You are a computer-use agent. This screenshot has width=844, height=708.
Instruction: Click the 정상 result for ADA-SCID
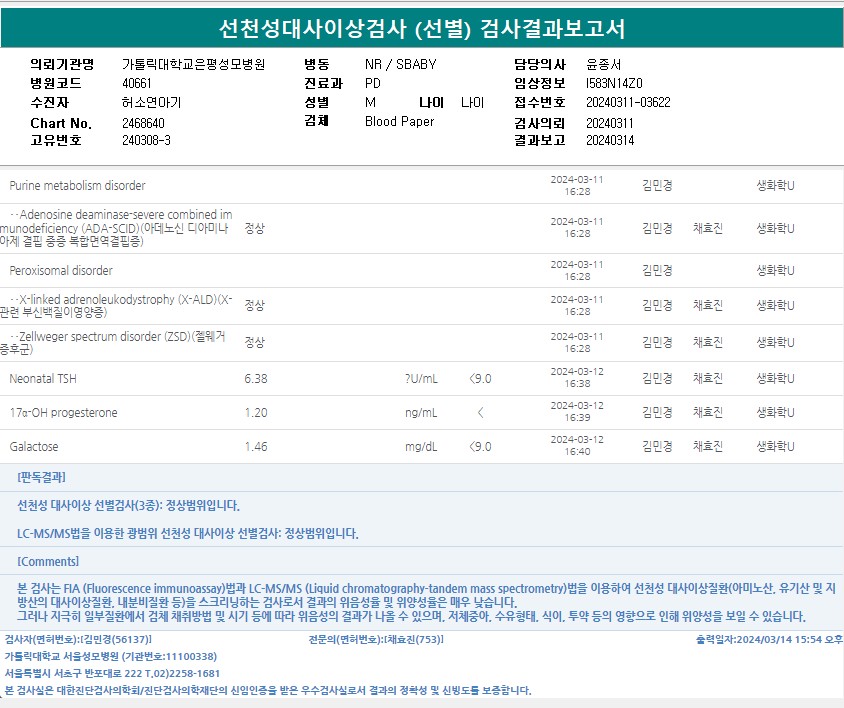point(255,228)
